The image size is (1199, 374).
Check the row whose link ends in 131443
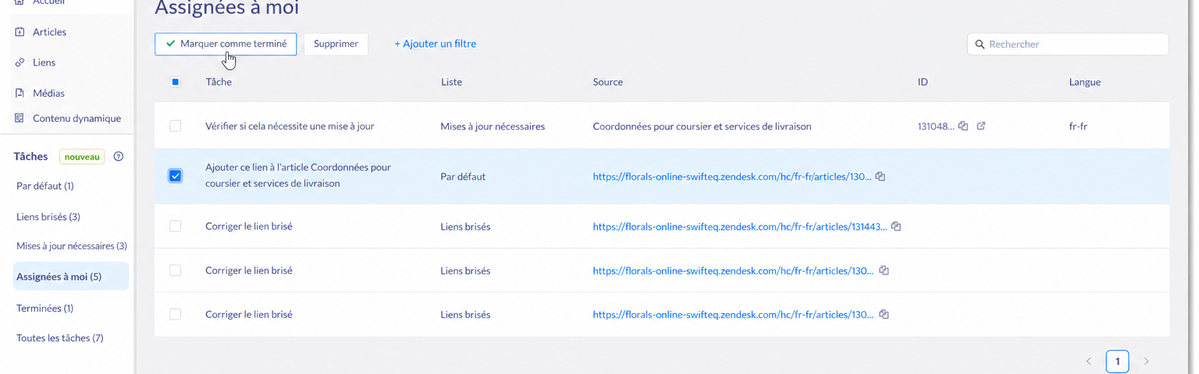(175, 227)
